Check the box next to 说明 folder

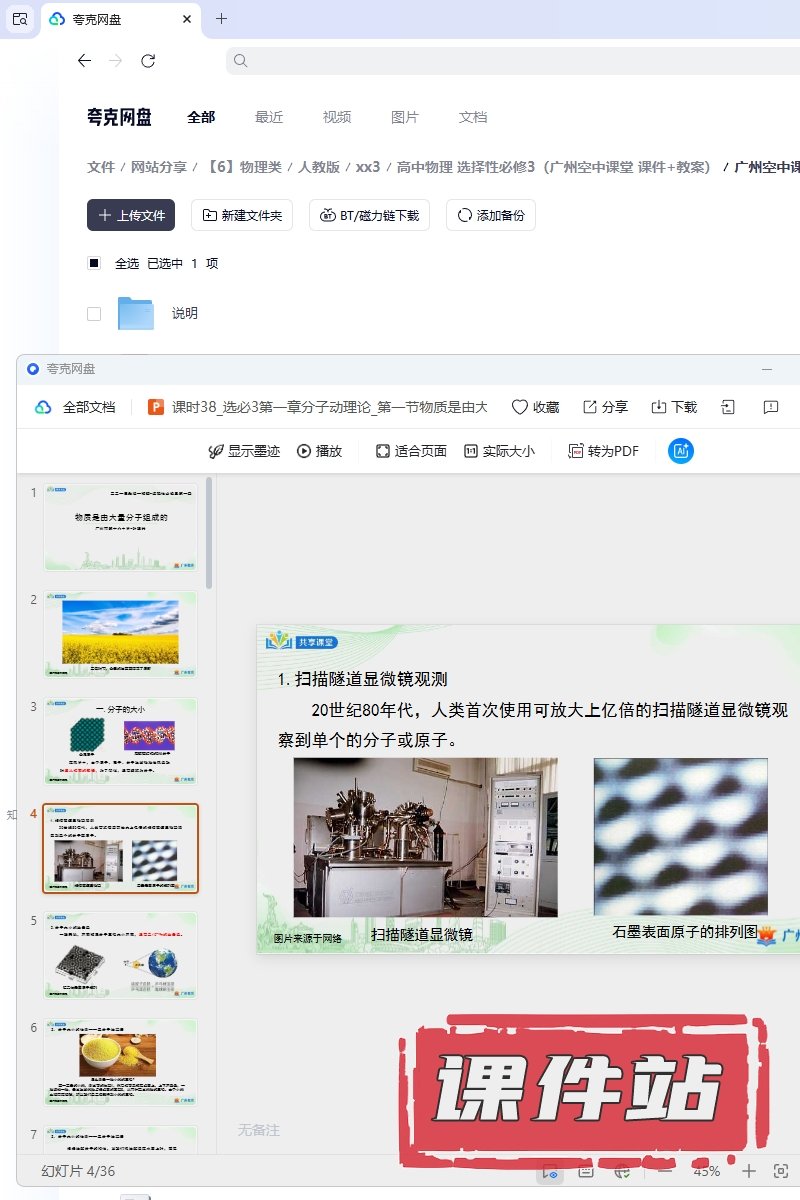(94, 313)
